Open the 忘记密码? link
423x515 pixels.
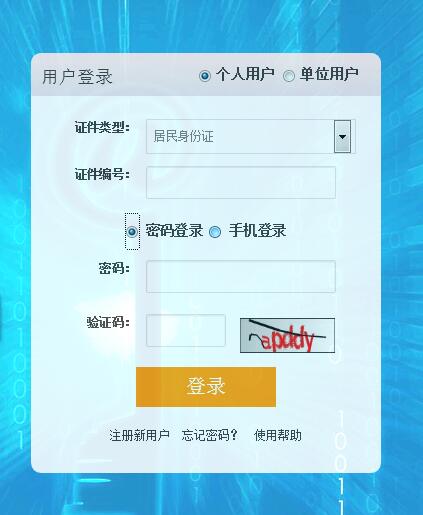click(210, 435)
